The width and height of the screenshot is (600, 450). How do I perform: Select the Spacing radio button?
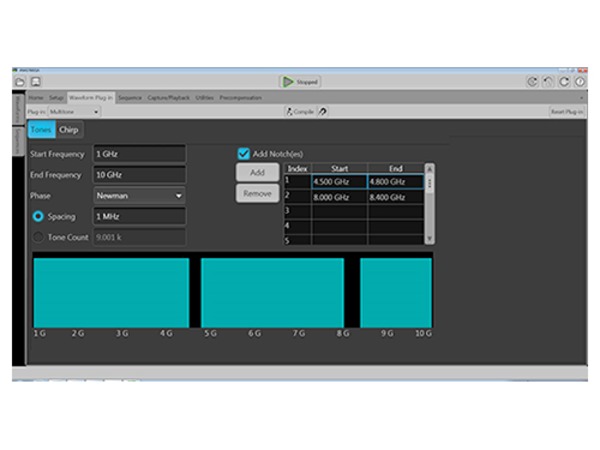[x=39, y=216]
